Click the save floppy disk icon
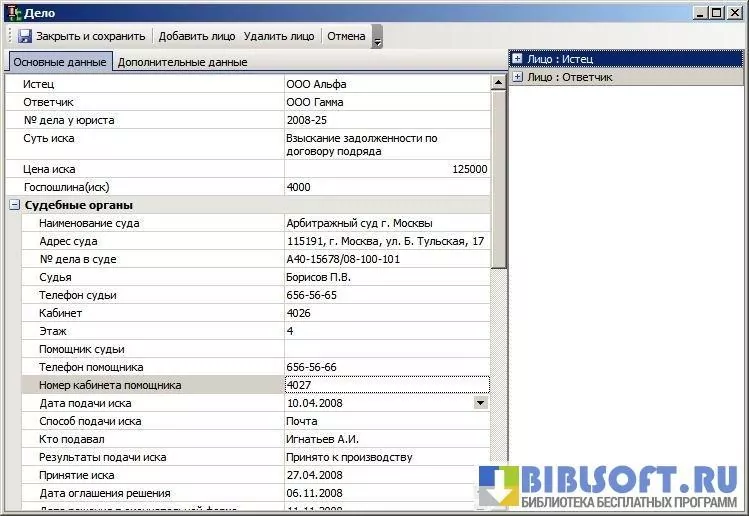 point(24,36)
